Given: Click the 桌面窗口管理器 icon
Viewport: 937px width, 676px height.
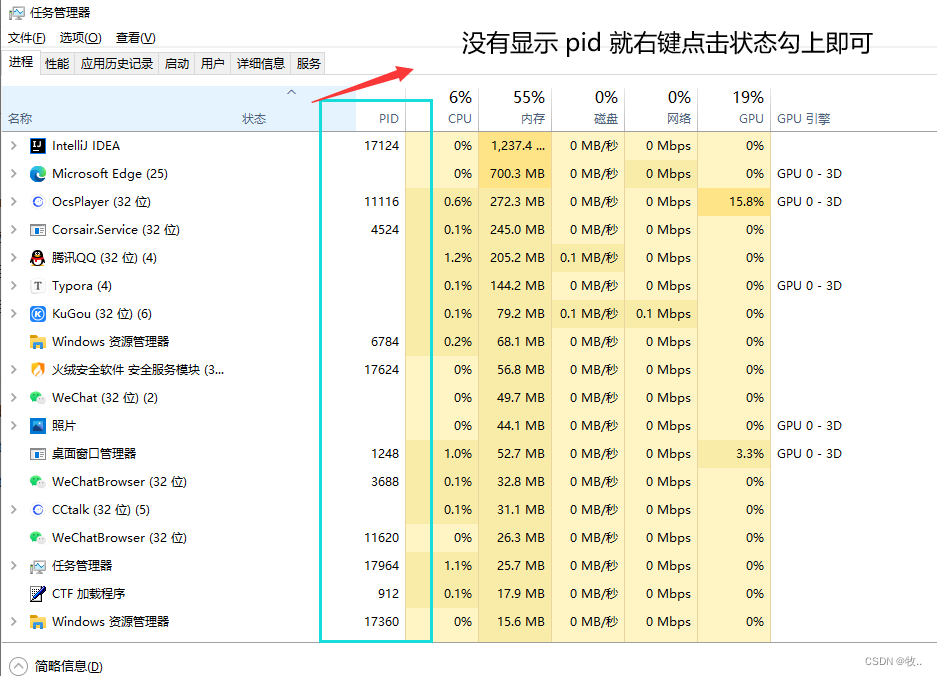Looking at the screenshot, I should pos(38,454).
